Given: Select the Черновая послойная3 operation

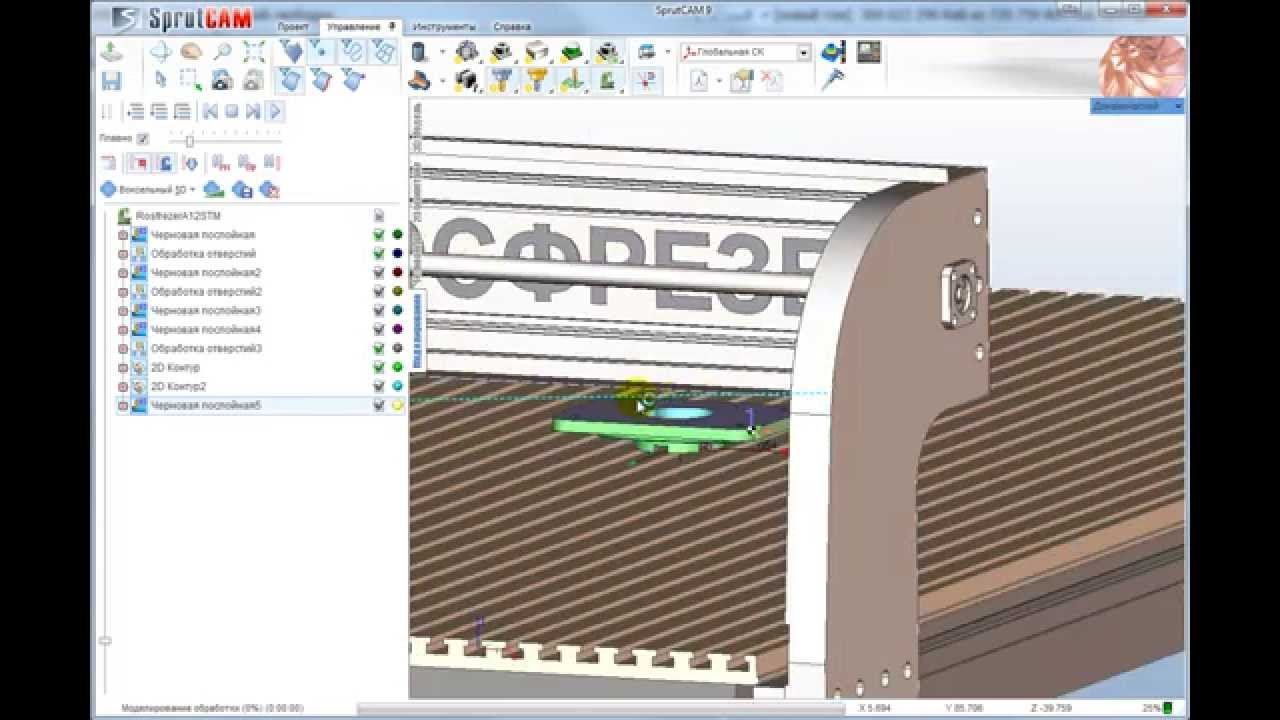Looking at the screenshot, I should click(x=206, y=311).
